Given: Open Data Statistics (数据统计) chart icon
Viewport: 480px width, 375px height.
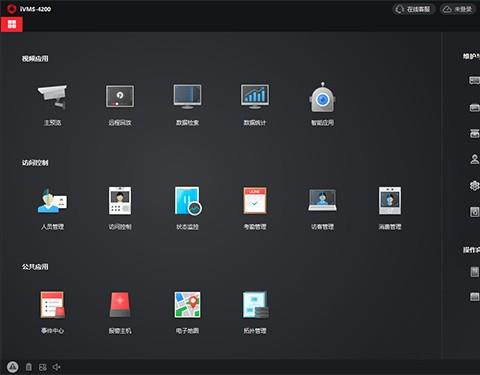Looking at the screenshot, I should (255, 96).
